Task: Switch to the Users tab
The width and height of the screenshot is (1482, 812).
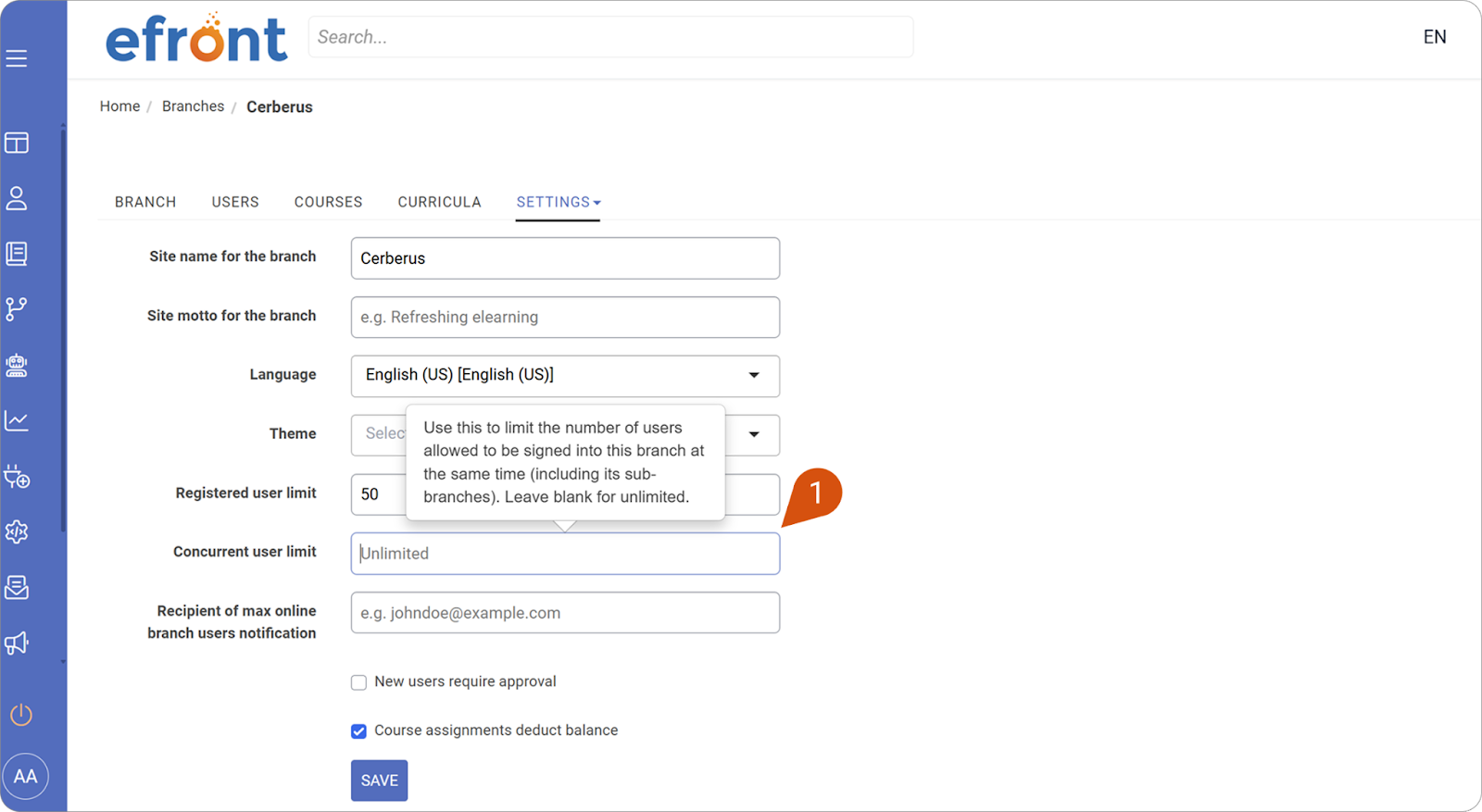Action: click(235, 202)
